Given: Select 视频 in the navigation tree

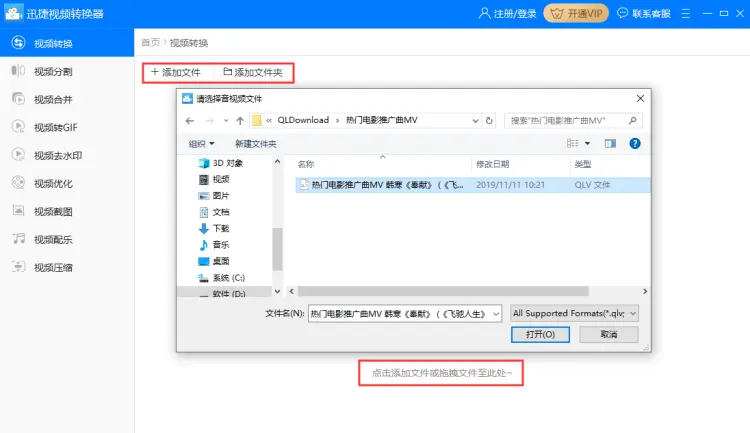Looking at the screenshot, I should tap(214, 179).
